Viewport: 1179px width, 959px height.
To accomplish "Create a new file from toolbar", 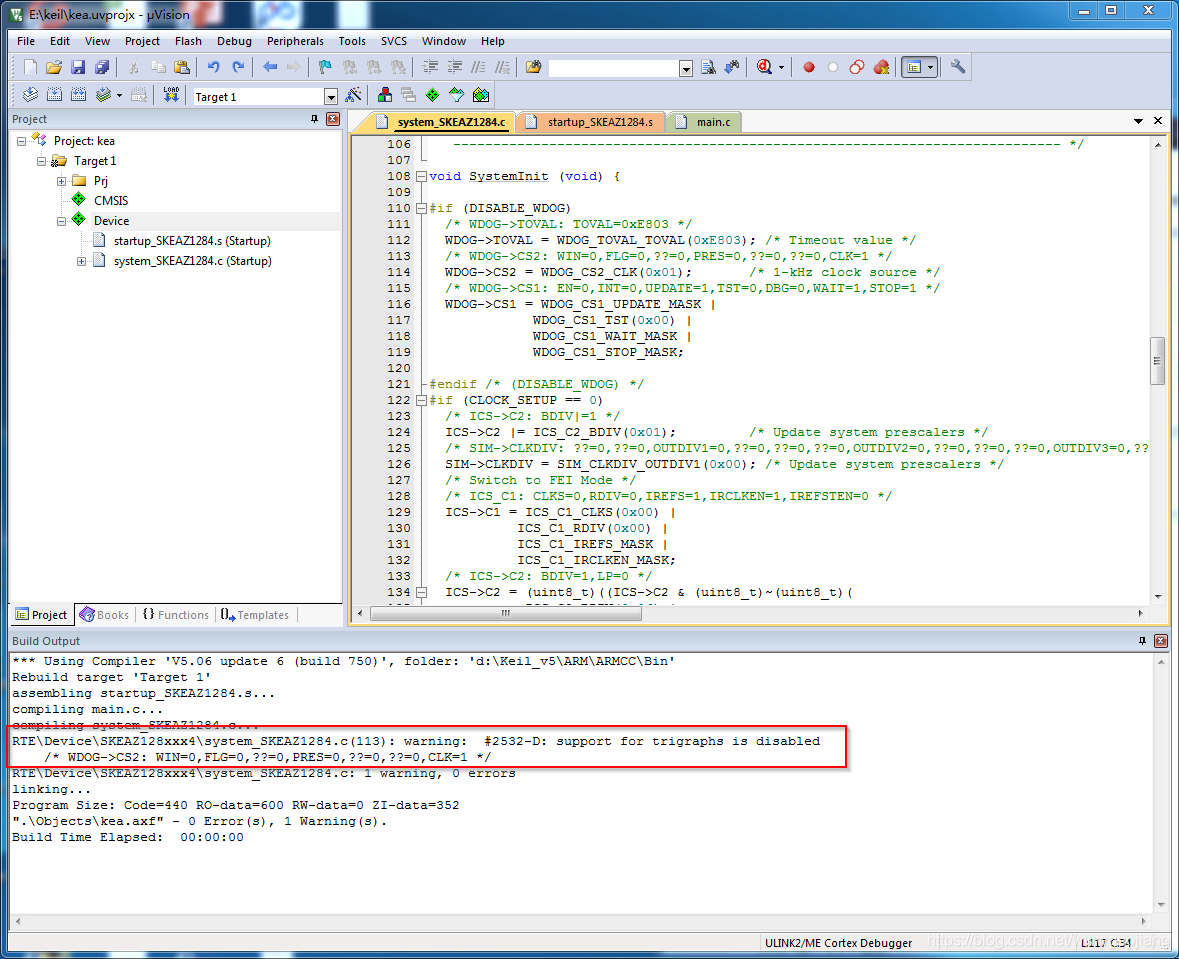I will pyautogui.click(x=30, y=67).
